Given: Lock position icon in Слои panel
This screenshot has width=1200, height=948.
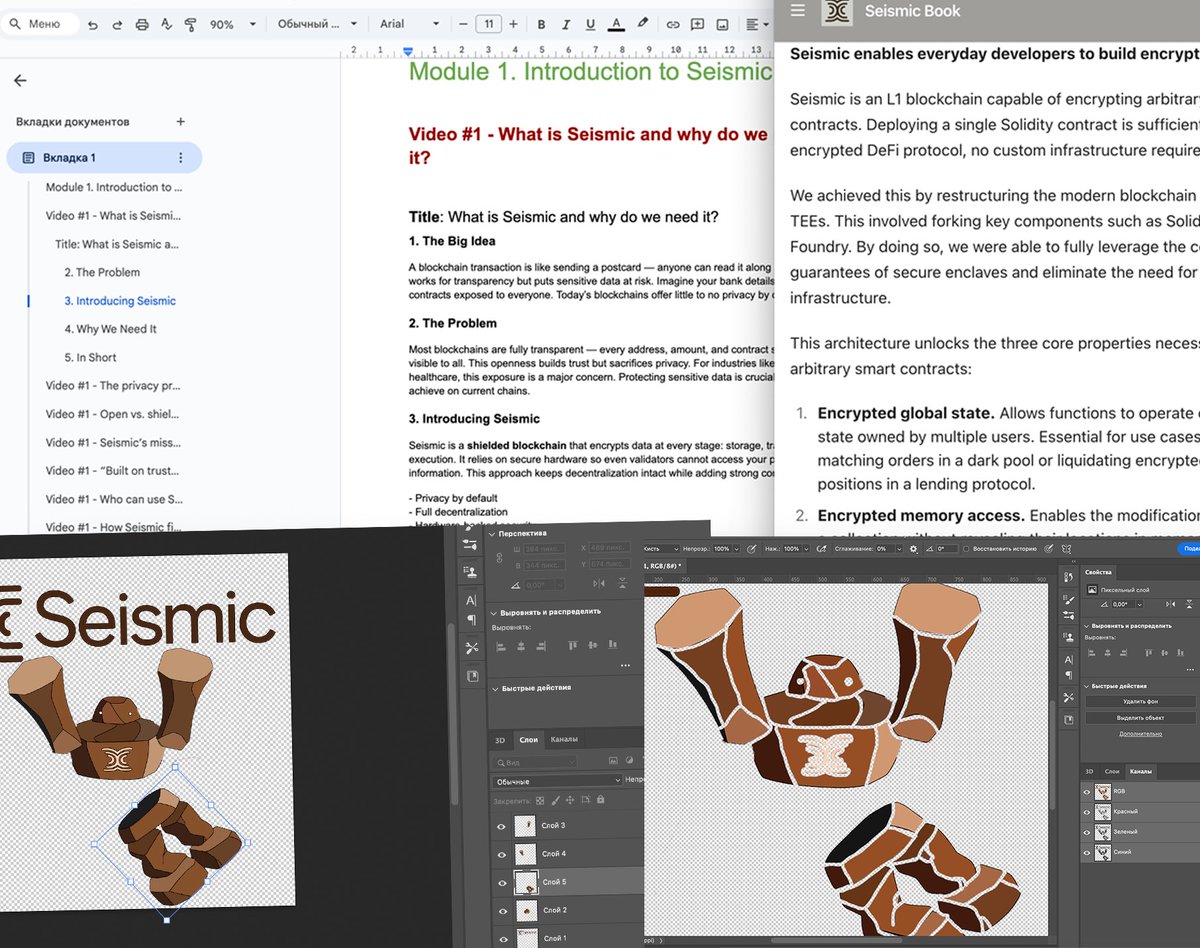Looking at the screenshot, I should [570, 800].
